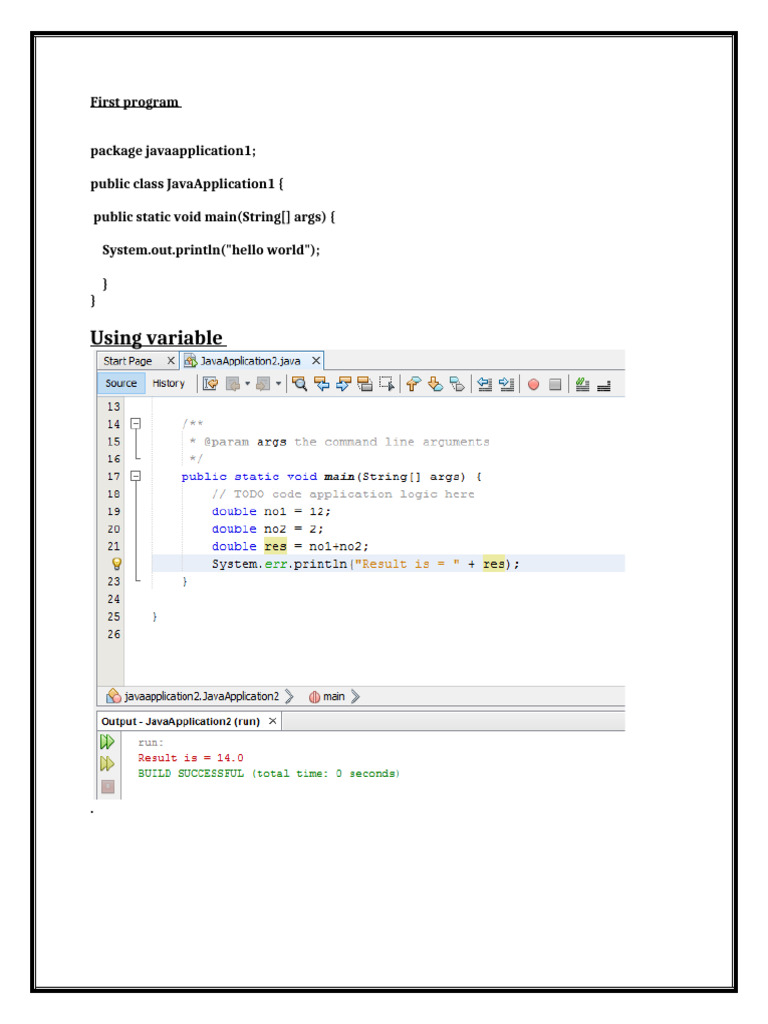Click the History view button
The image size is (768, 1024).
[168, 383]
